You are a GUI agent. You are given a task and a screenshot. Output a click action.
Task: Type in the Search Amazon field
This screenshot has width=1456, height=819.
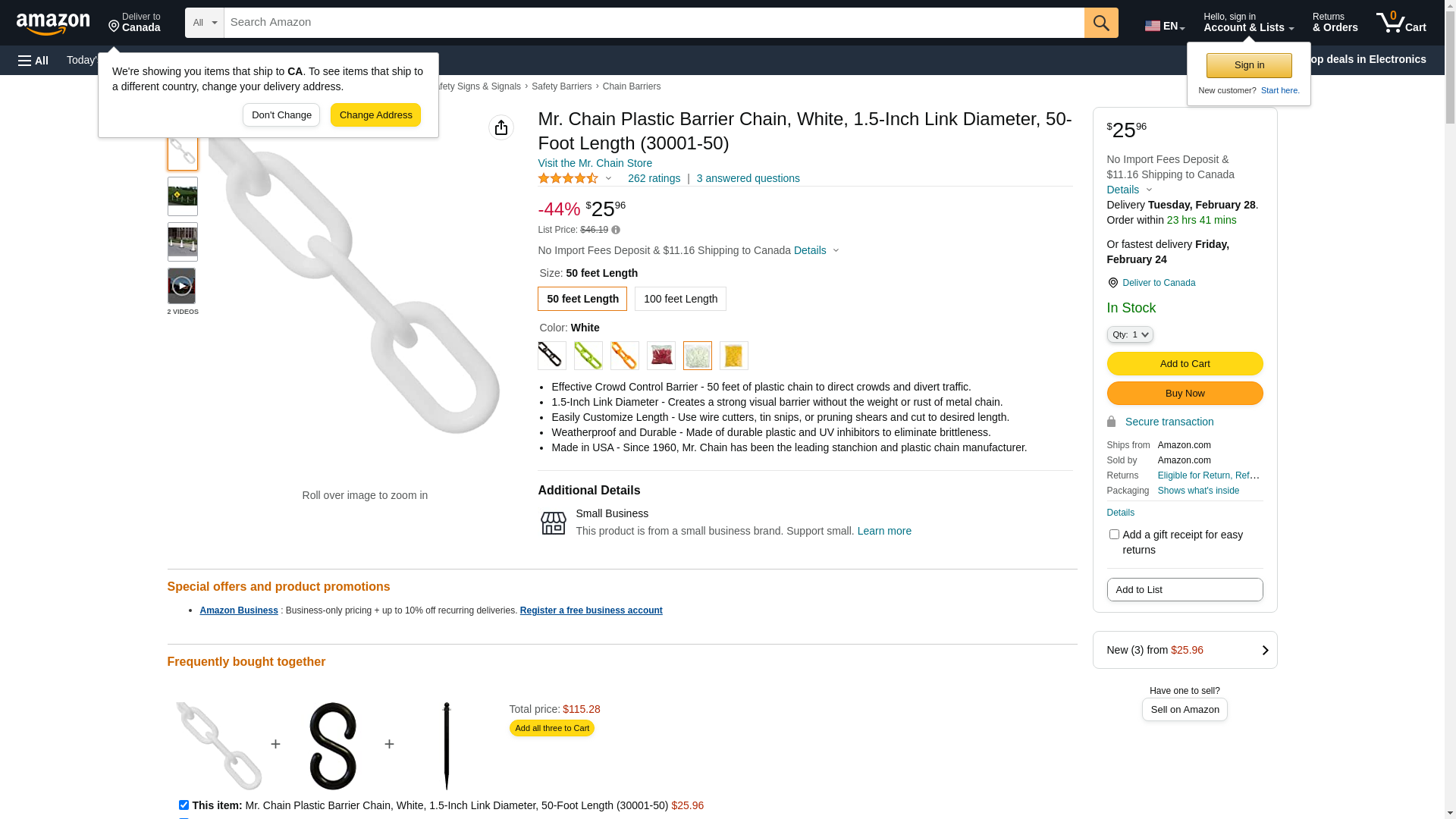pos(653,23)
